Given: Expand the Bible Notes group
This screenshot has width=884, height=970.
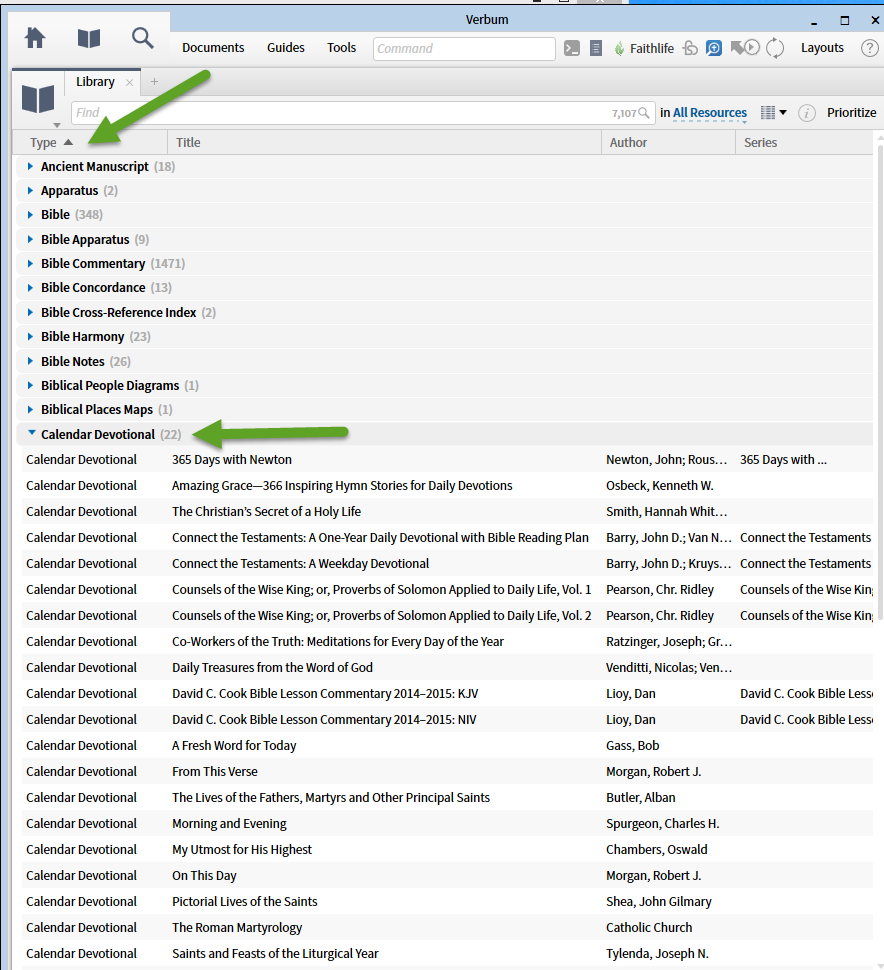Looking at the screenshot, I should click(x=30, y=361).
